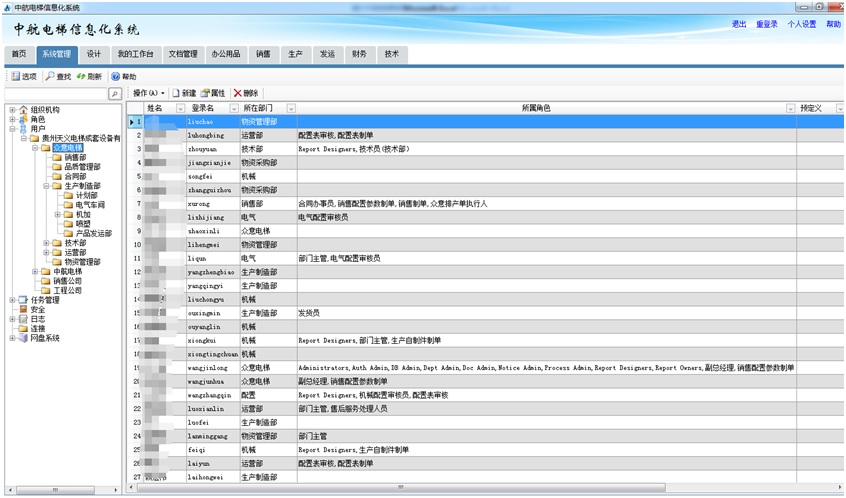The width and height of the screenshot is (846, 498).
Task: Click inside the tree search input field
Action: (55, 94)
